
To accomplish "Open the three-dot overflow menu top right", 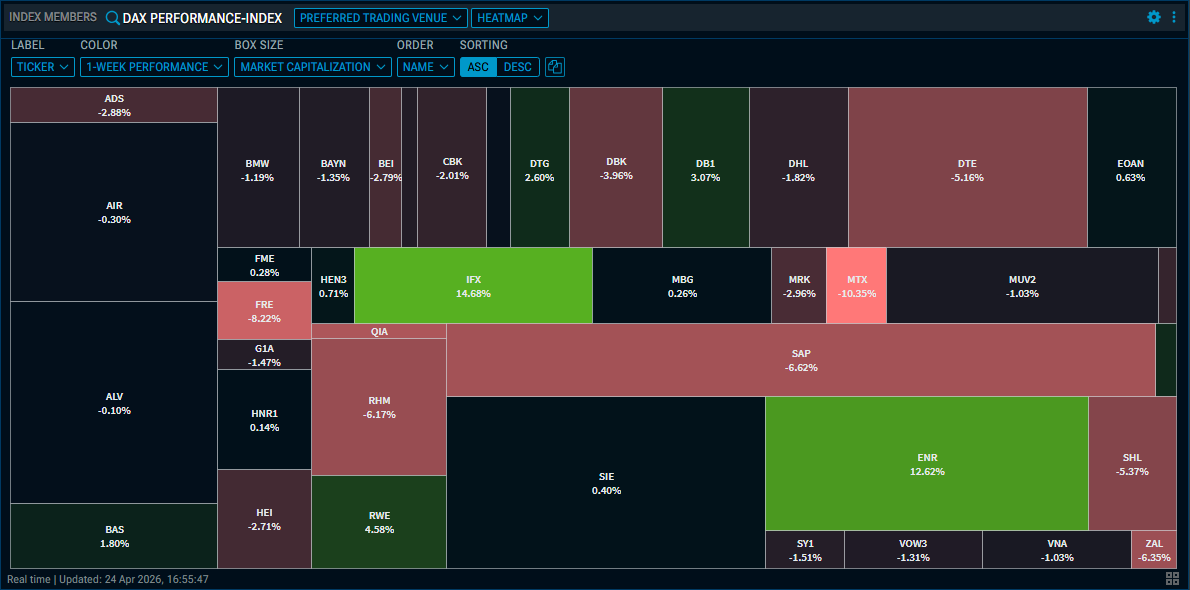I will click(x=1174, y=17).
